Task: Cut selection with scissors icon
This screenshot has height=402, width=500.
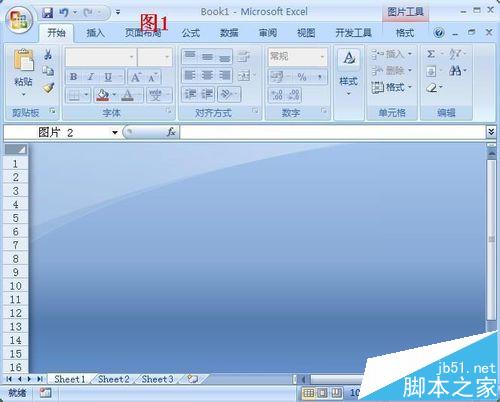Action: [48, 54]
